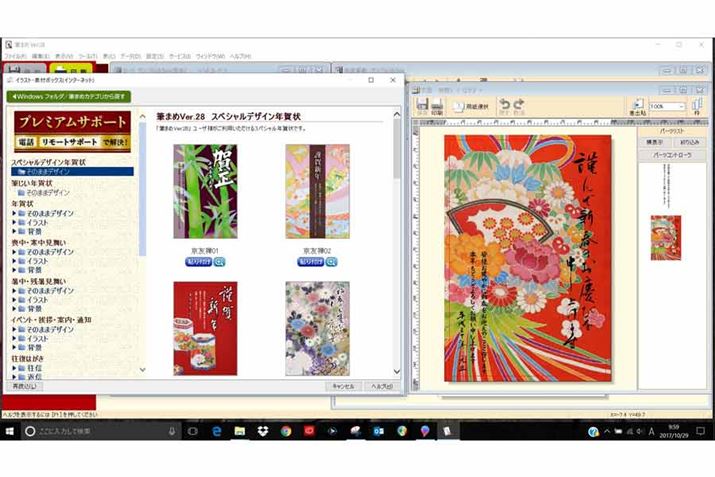The image size is (715, 477).
Task: Click 絞り込み button in the parts panel
Action: (x=689, y=142)
